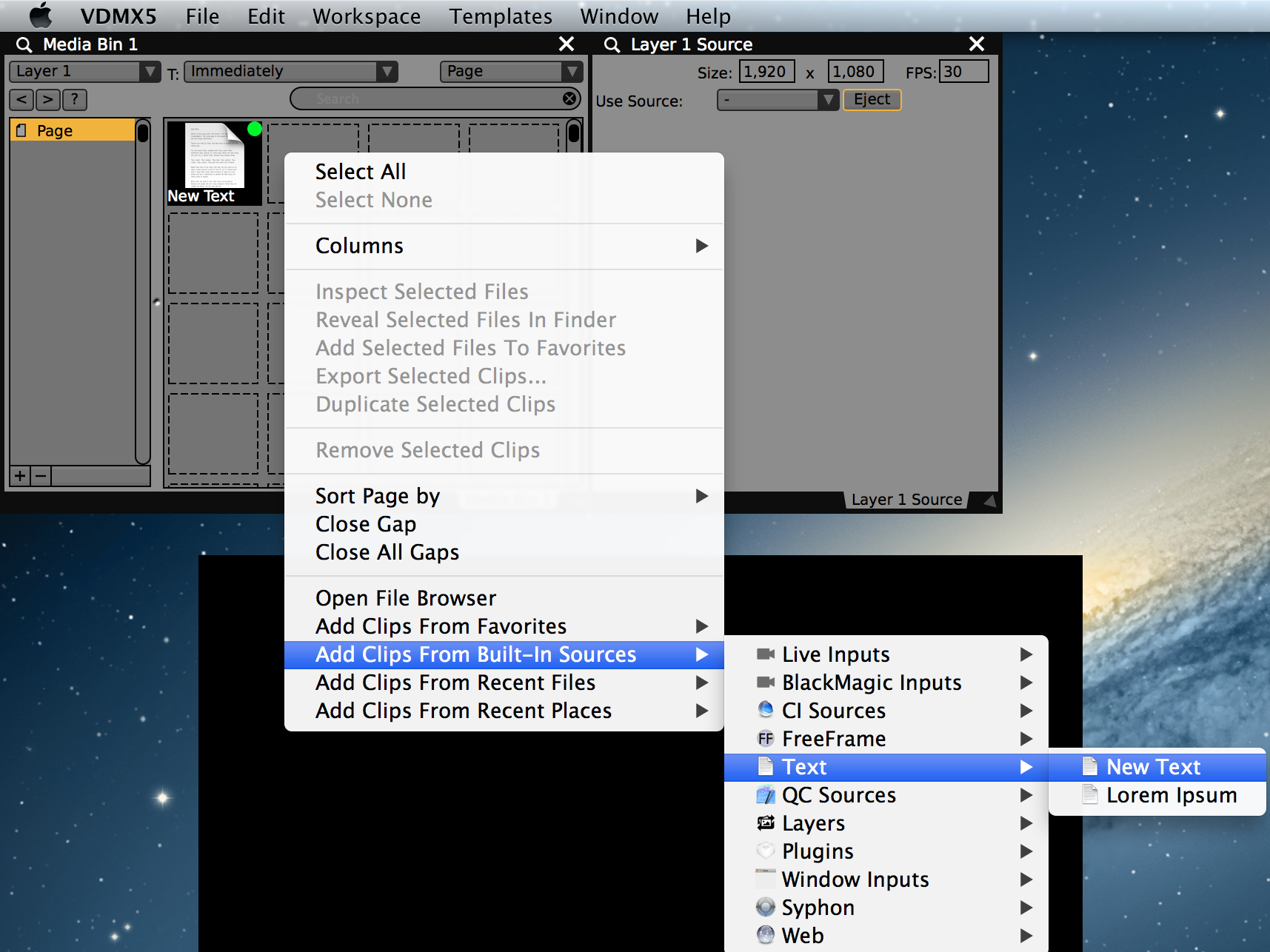Click the Layer 1 Source inspector magnifier icon
Image resolution: width=1270 pixels, height=952 pixels.
(612, 44)
